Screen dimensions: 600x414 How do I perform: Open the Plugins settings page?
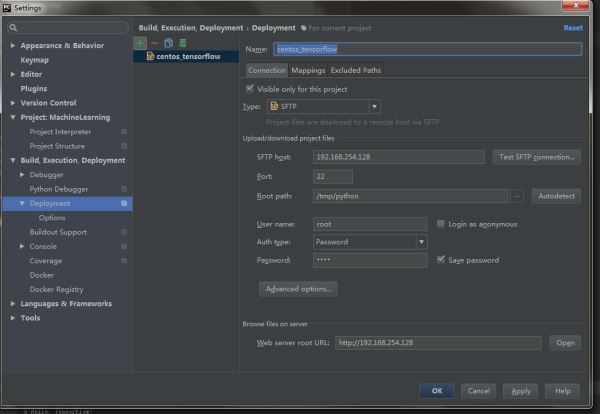pyautogui.click(x=34, y=89)
